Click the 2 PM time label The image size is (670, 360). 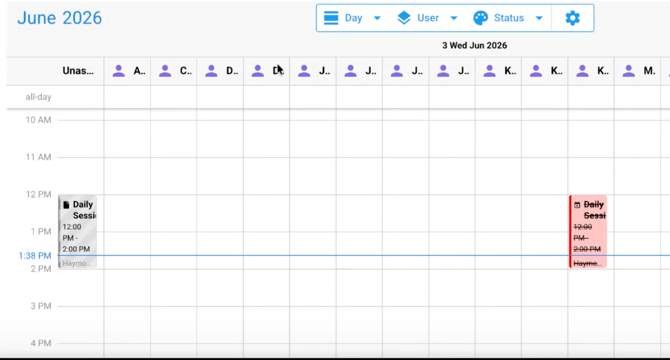[41, 269]
